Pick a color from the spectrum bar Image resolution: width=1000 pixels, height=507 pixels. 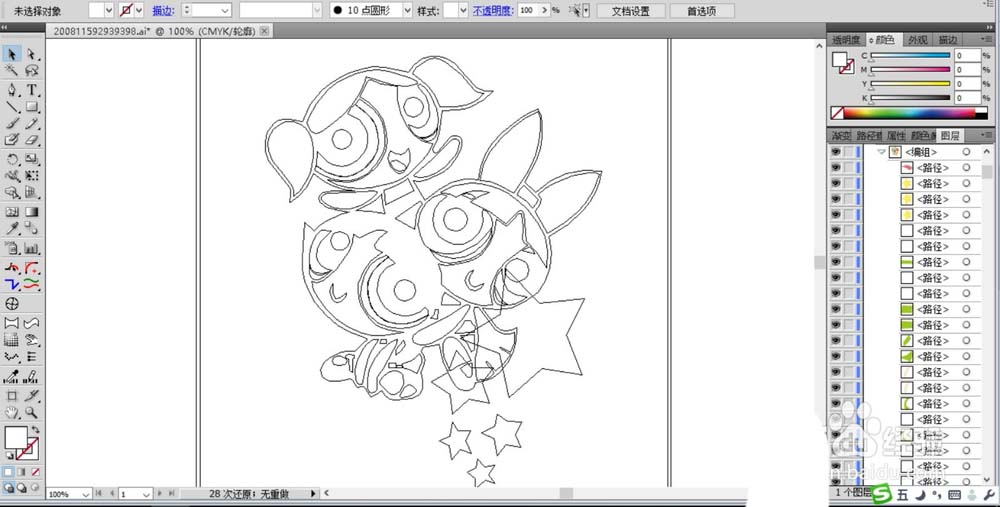point(909,114)
